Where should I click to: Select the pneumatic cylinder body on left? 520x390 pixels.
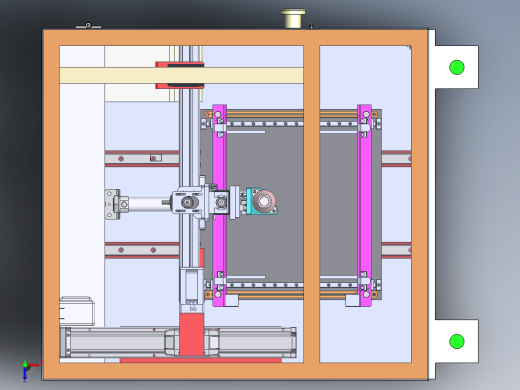(x=149, y=204)
